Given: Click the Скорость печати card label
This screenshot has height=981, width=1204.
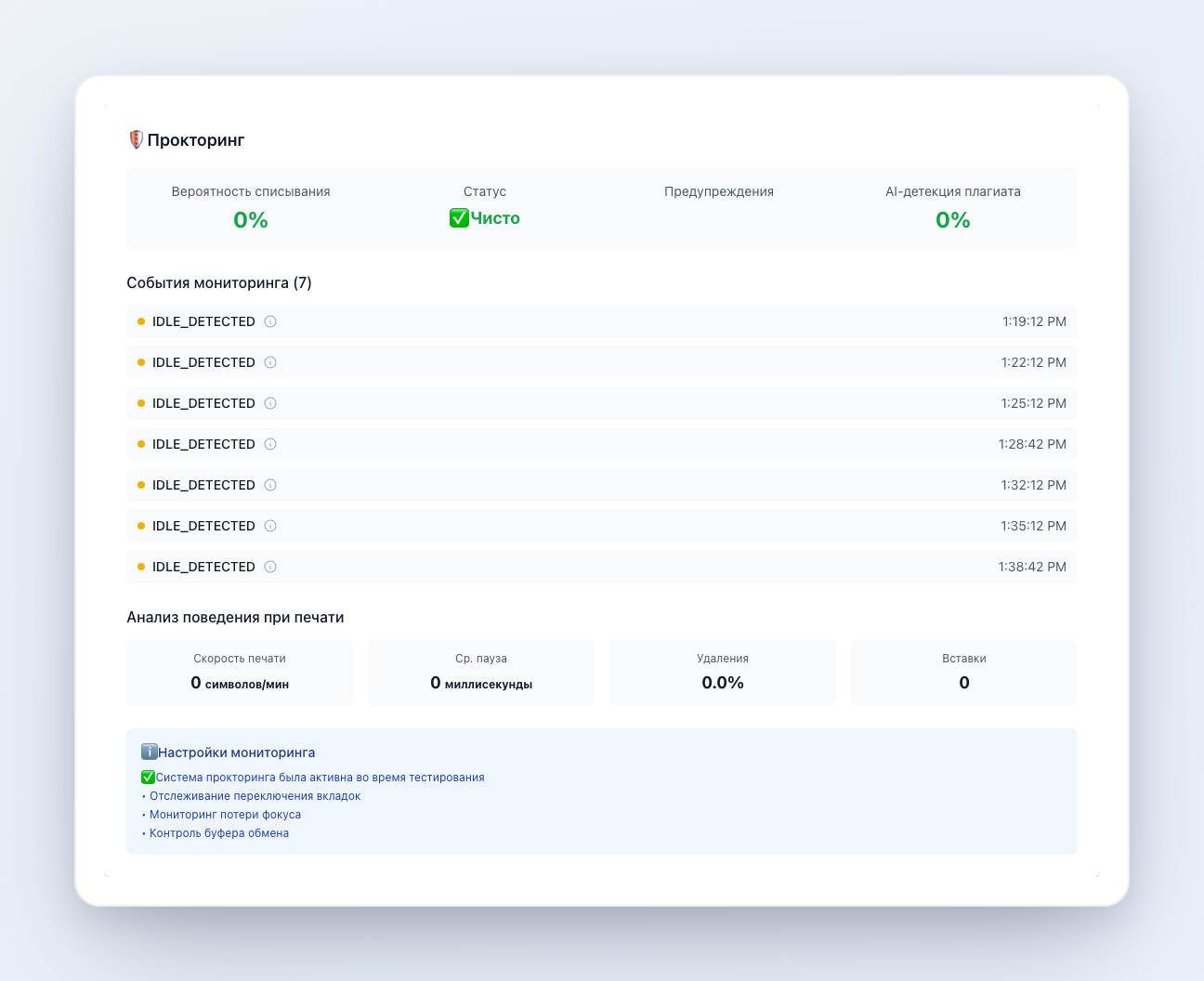Looking at the screenshot, I should 240,659.
